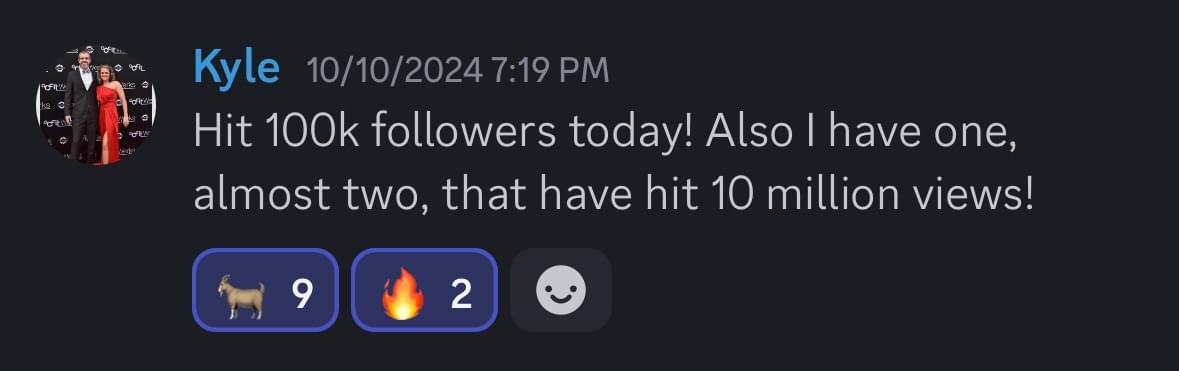Toggle the goat emoji reaction

point(265,290)
